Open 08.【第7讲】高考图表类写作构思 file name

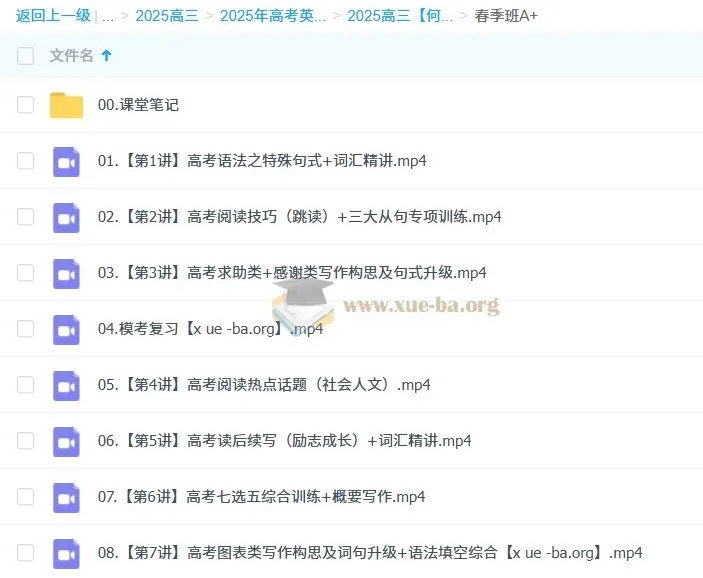pyautogui.click(x=370, y=553)
